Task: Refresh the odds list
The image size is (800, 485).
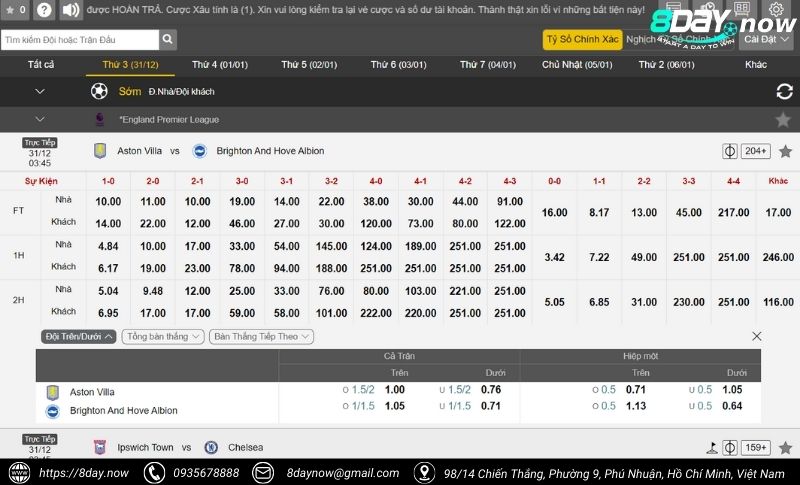Action: tap(784, 92)
